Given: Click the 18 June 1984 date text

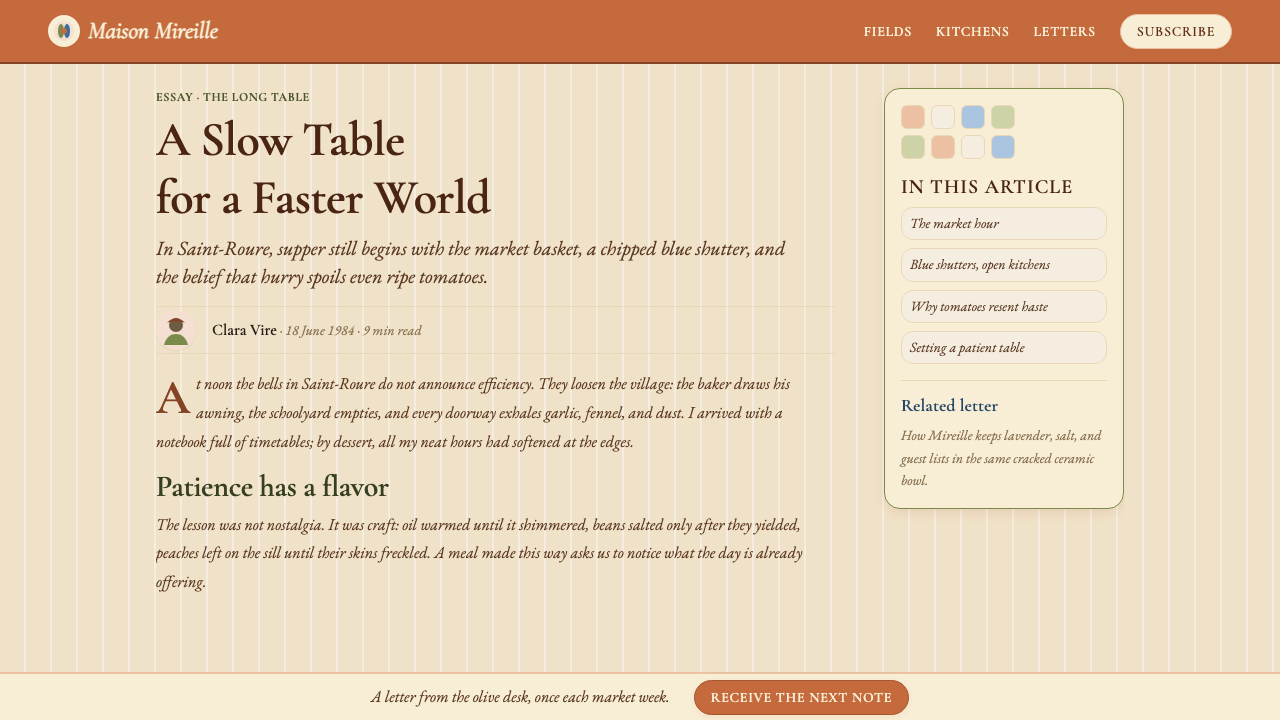Looking at the screenshot, I should click(x=320, y=331).
